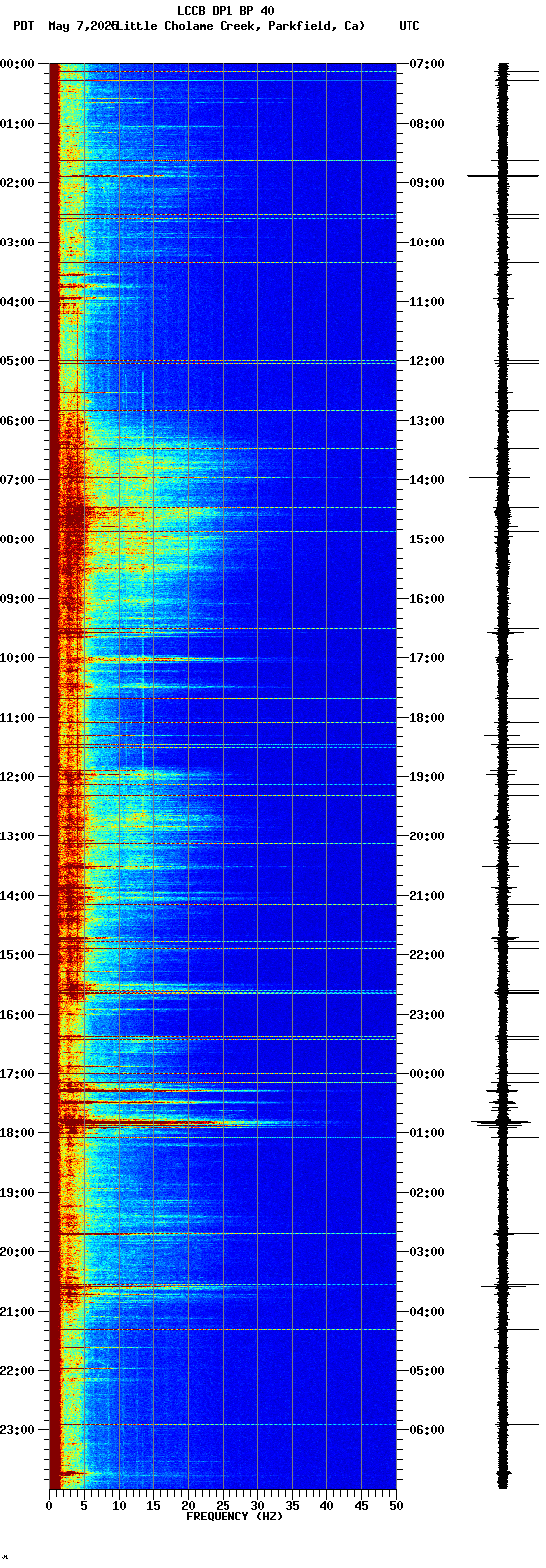The height and width of the screenshot is (1568, 546).
Task: Click the 20:00 label on the UTC axis
Action: tap(426, 836)
